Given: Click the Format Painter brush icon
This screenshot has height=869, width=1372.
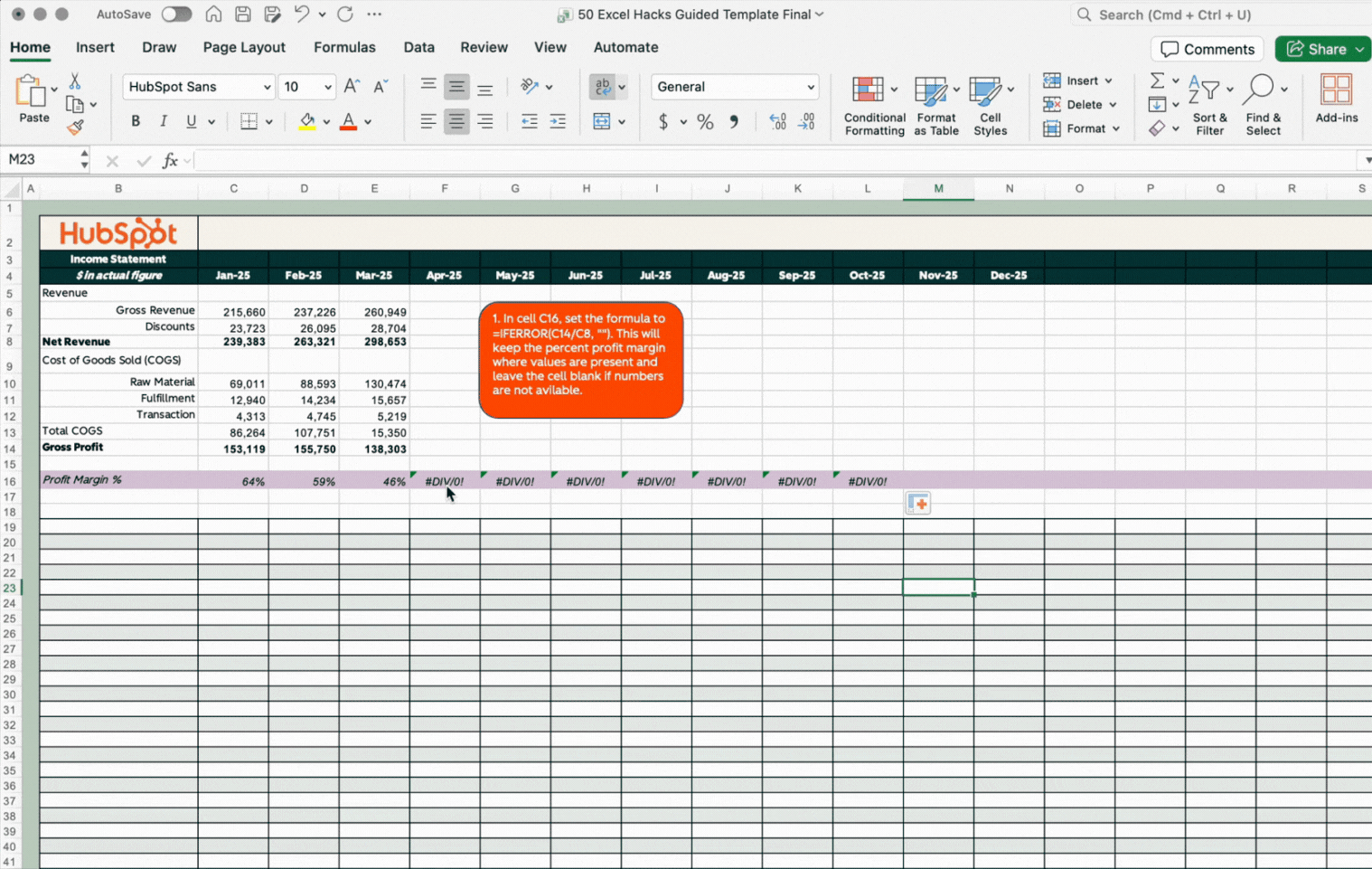Looking at the screenshot, I should [75, 128].
